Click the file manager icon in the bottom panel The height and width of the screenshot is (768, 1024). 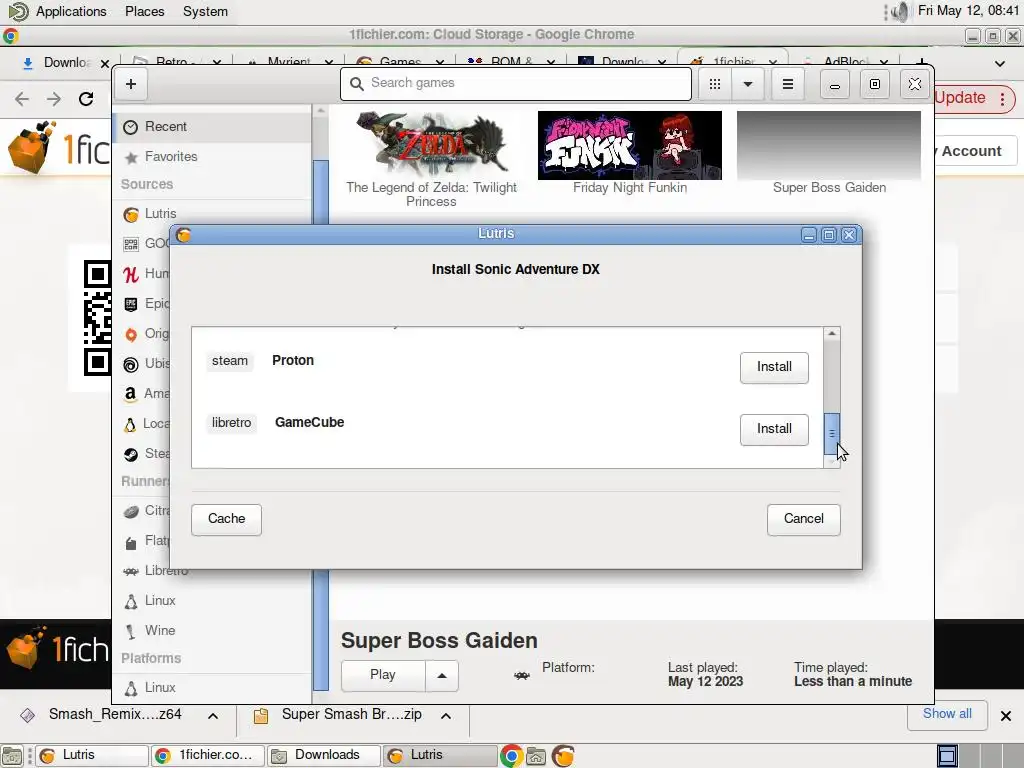click(x=536, y=756)
